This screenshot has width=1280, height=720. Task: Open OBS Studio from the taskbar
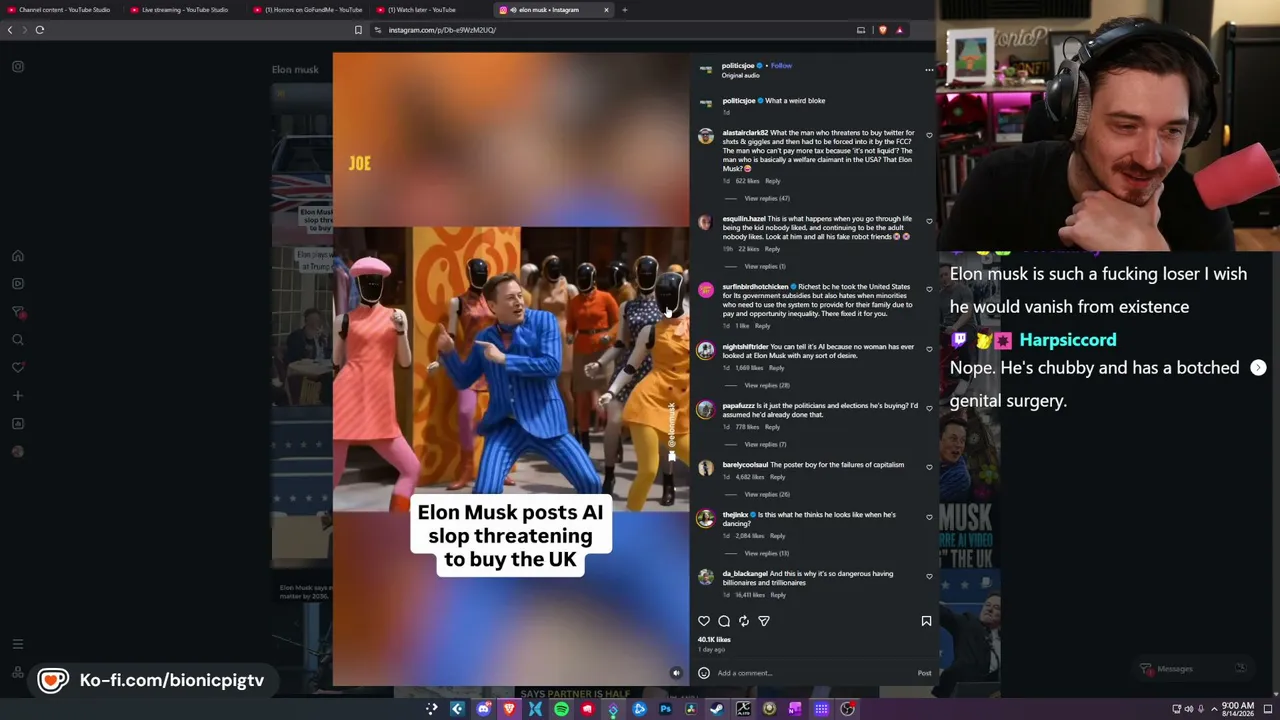[x=847, y=709]
